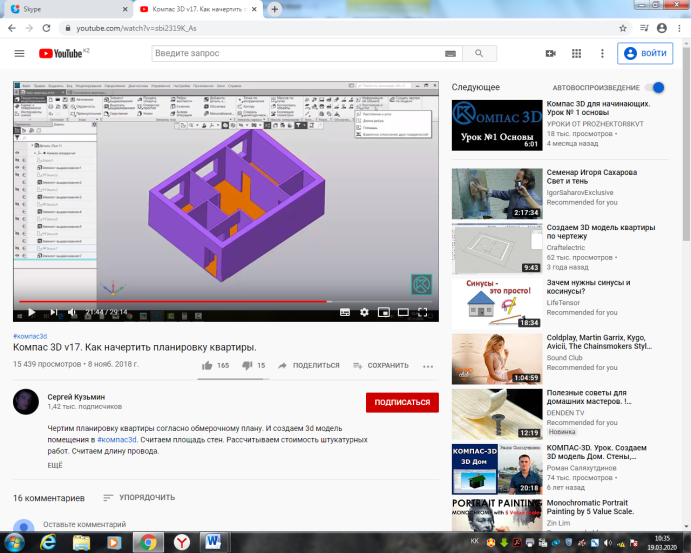Open УПОРЯДОЧИТЬ comment sorting dropdown

(139, 497)
